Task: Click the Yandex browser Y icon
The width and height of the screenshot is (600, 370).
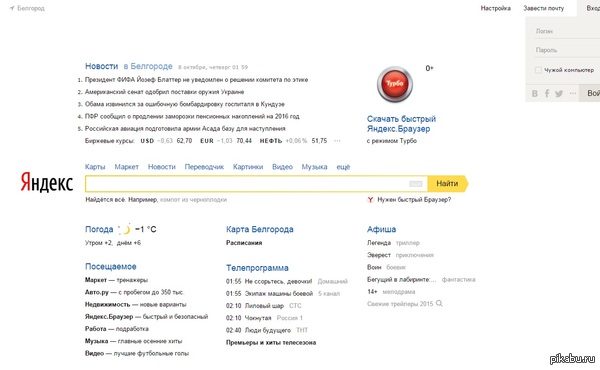Action: click(x=370, y=200)
